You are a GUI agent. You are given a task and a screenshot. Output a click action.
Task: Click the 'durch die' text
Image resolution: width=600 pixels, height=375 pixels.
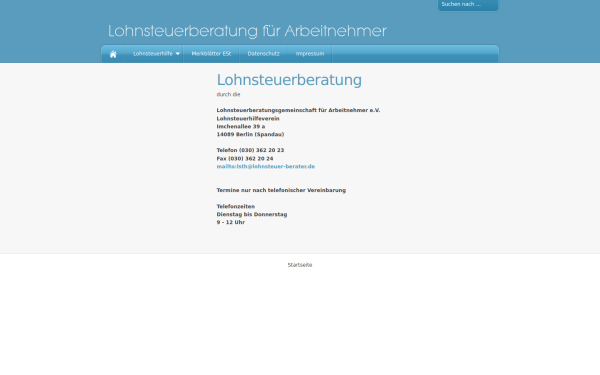228,95
